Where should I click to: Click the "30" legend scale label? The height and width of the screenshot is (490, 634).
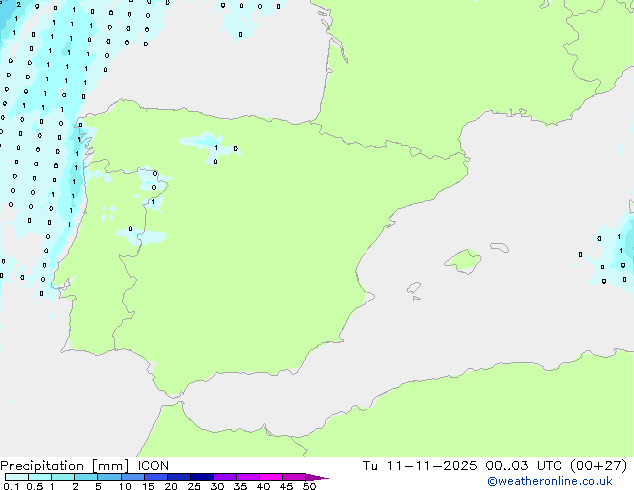[217, 486]
